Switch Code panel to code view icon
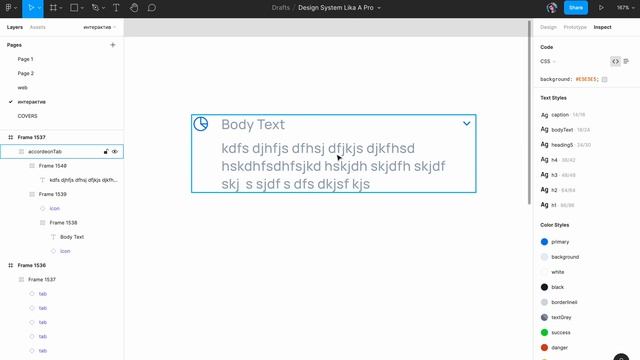The height and width of the screenshot is (360, 640). point(615,61)
